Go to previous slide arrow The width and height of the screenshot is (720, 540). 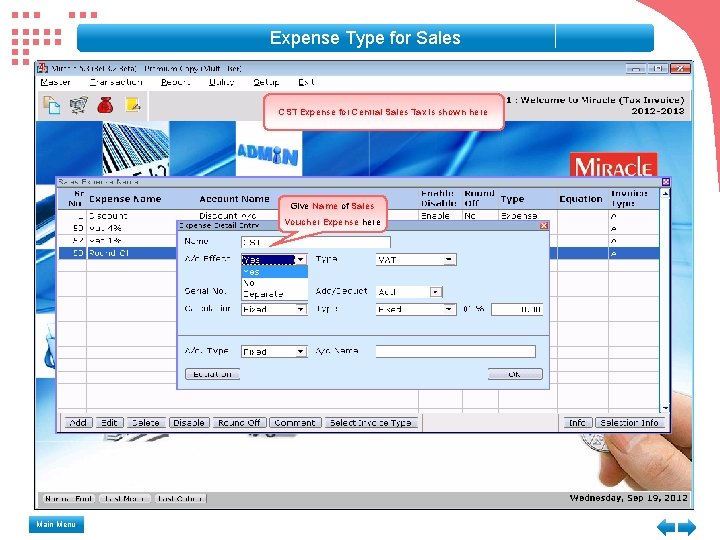coord(666,527)
